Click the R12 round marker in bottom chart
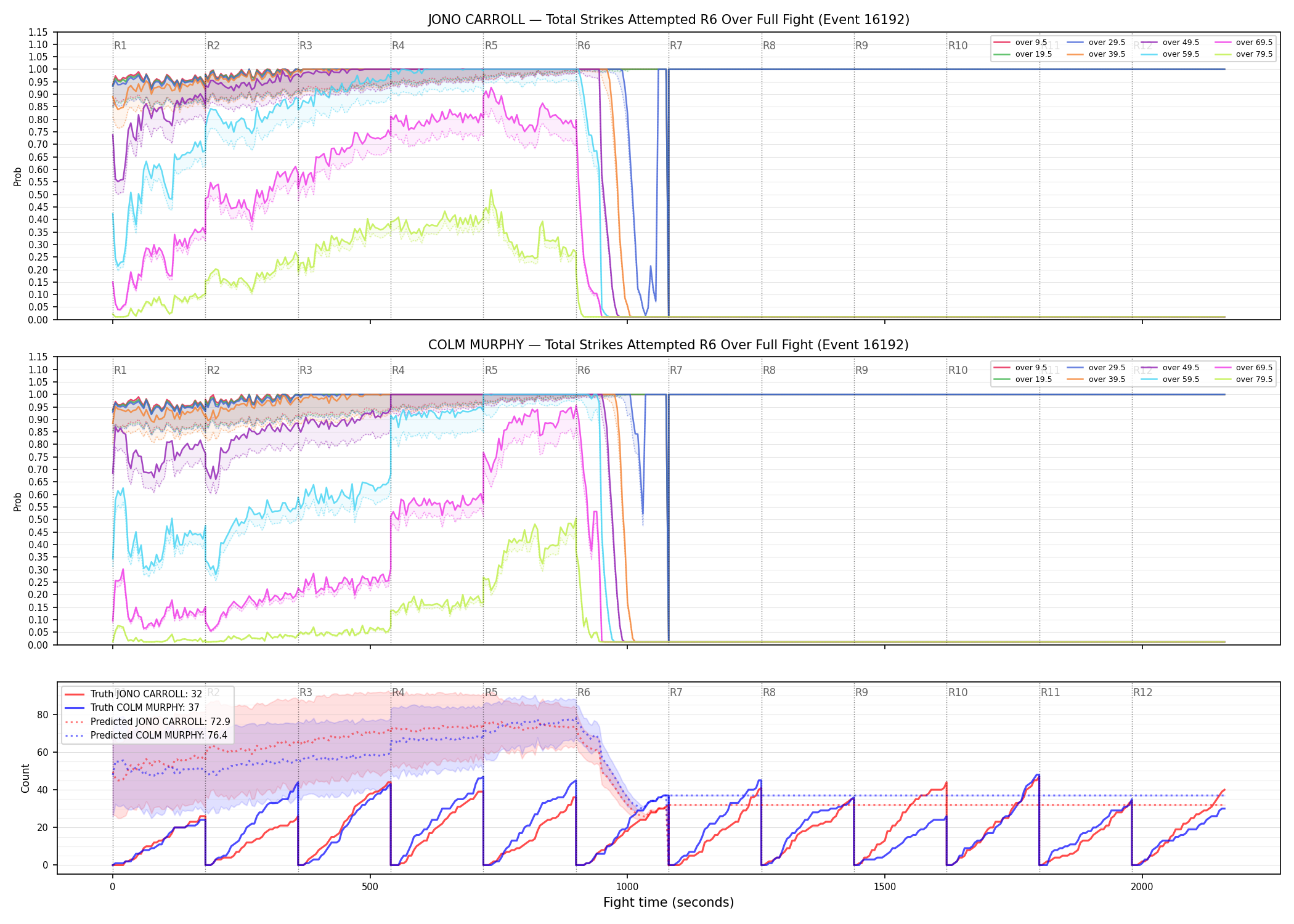This screenshot has height=924, width=1294. 1142,692
